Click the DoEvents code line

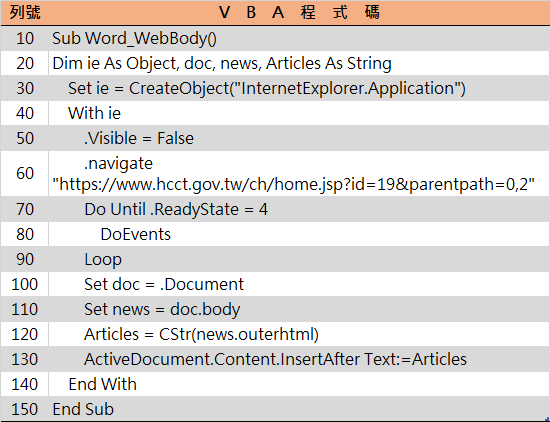point(135,234)
